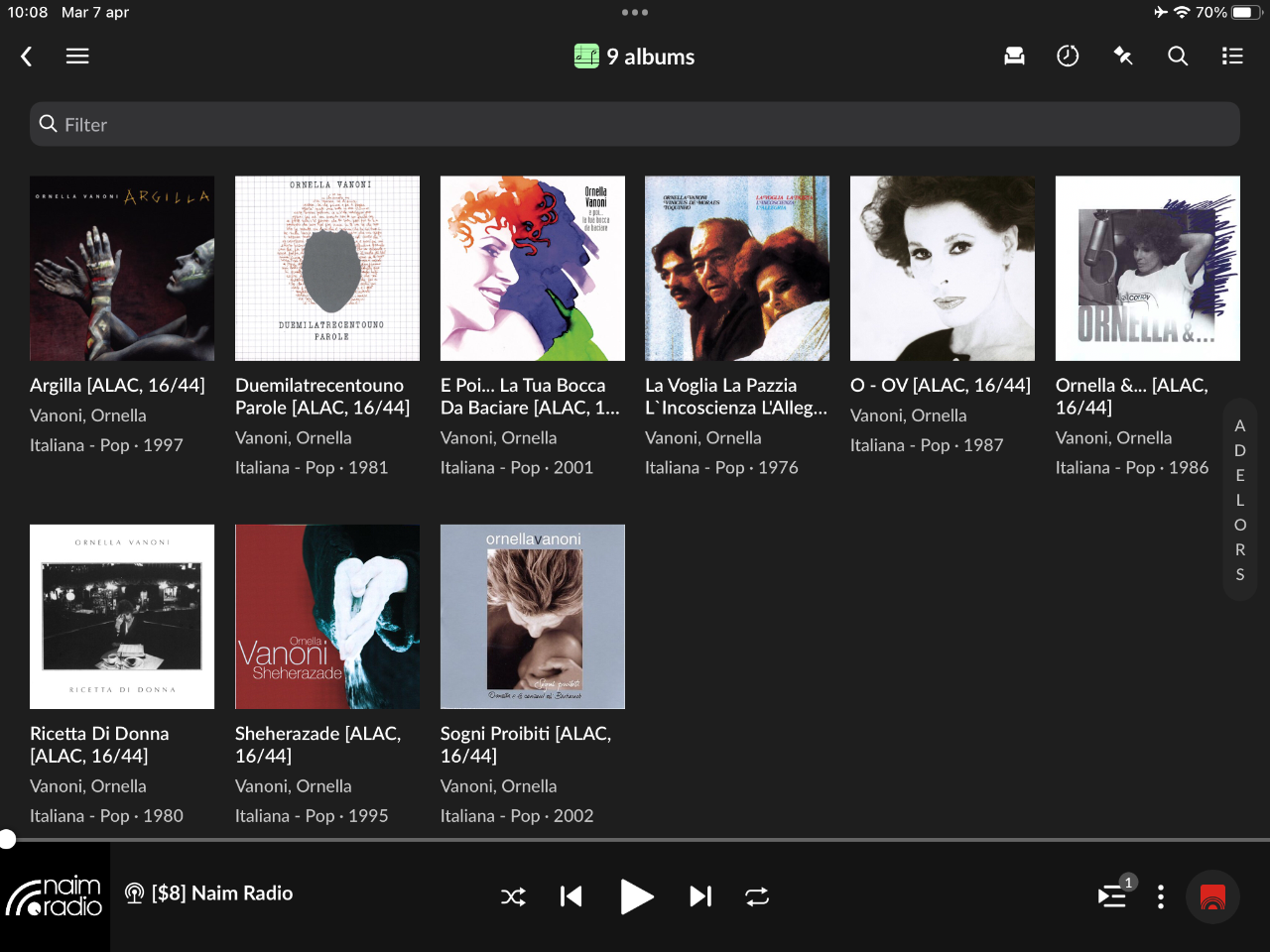Jump to letter R in index
Image resolution: width=1270 pixels, height=952 pixels.
(1240, 549)
